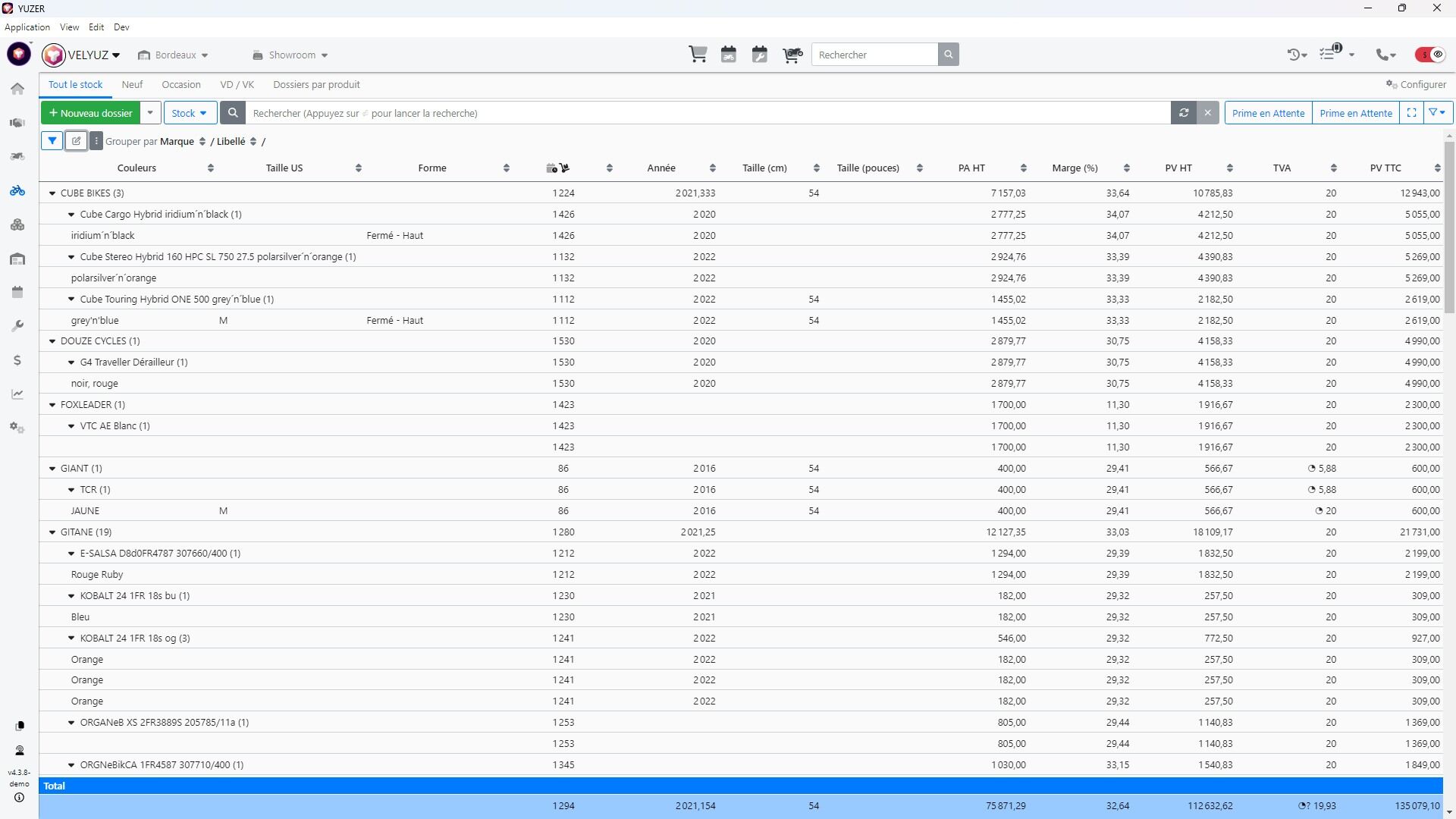
Task: Open the handshake icon in sidebar
Action: (17, 123)
